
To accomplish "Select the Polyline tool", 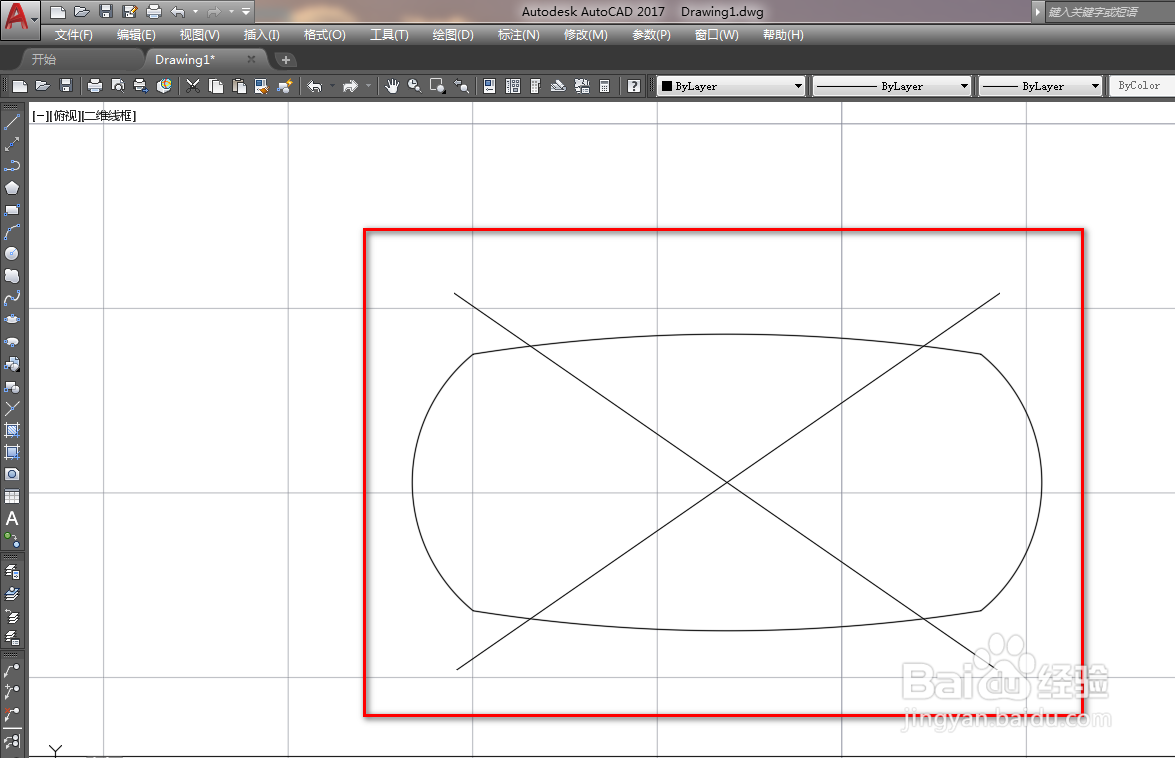I will tap(12, 166).
